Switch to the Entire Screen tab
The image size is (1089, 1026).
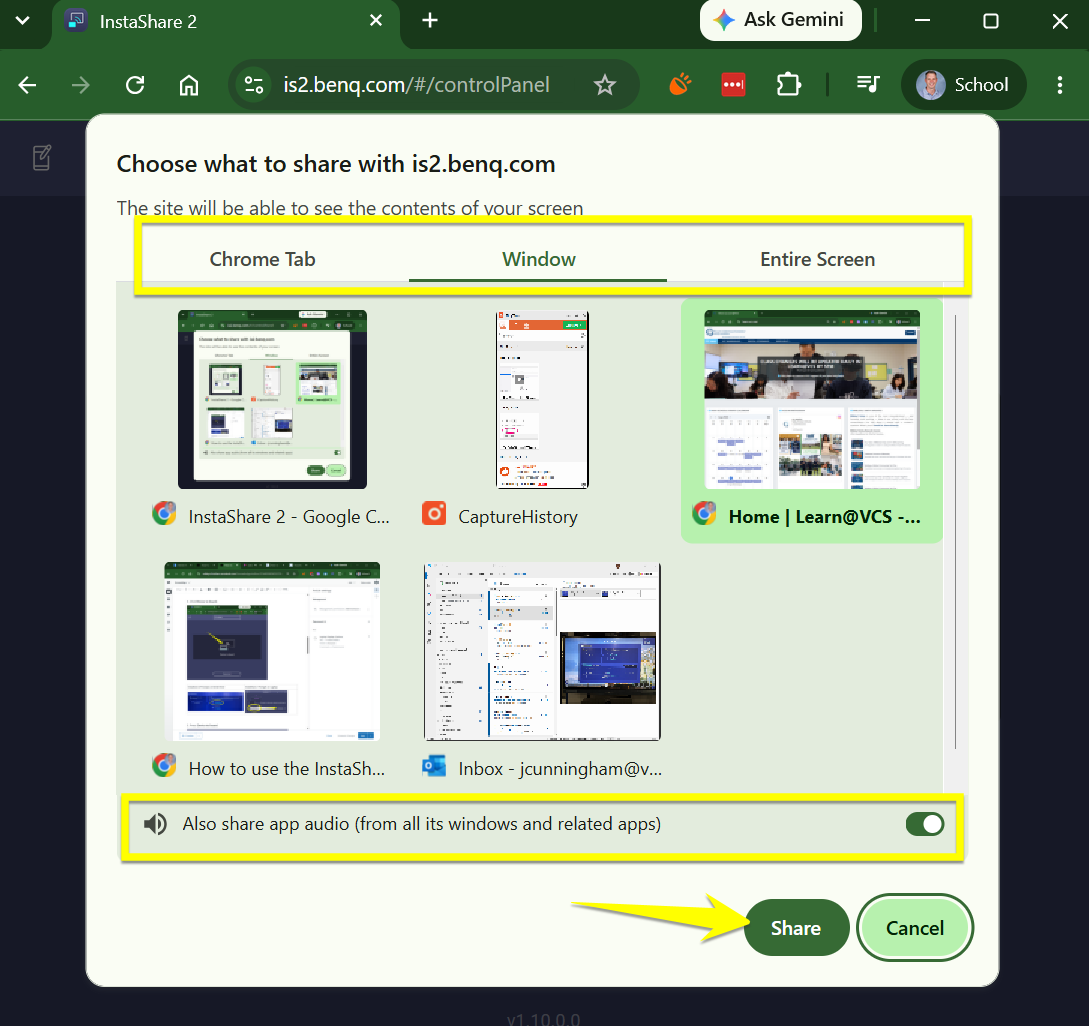817,259
